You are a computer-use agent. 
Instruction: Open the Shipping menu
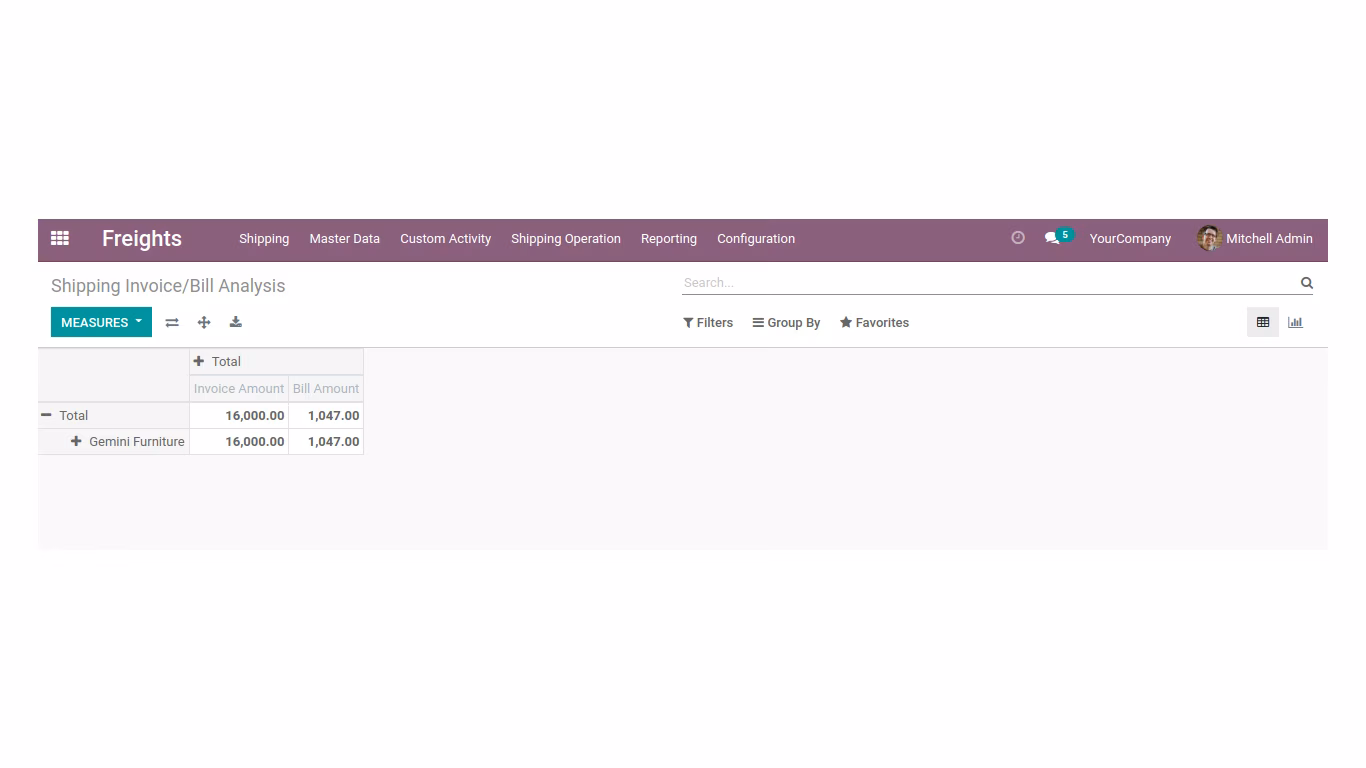264,239
